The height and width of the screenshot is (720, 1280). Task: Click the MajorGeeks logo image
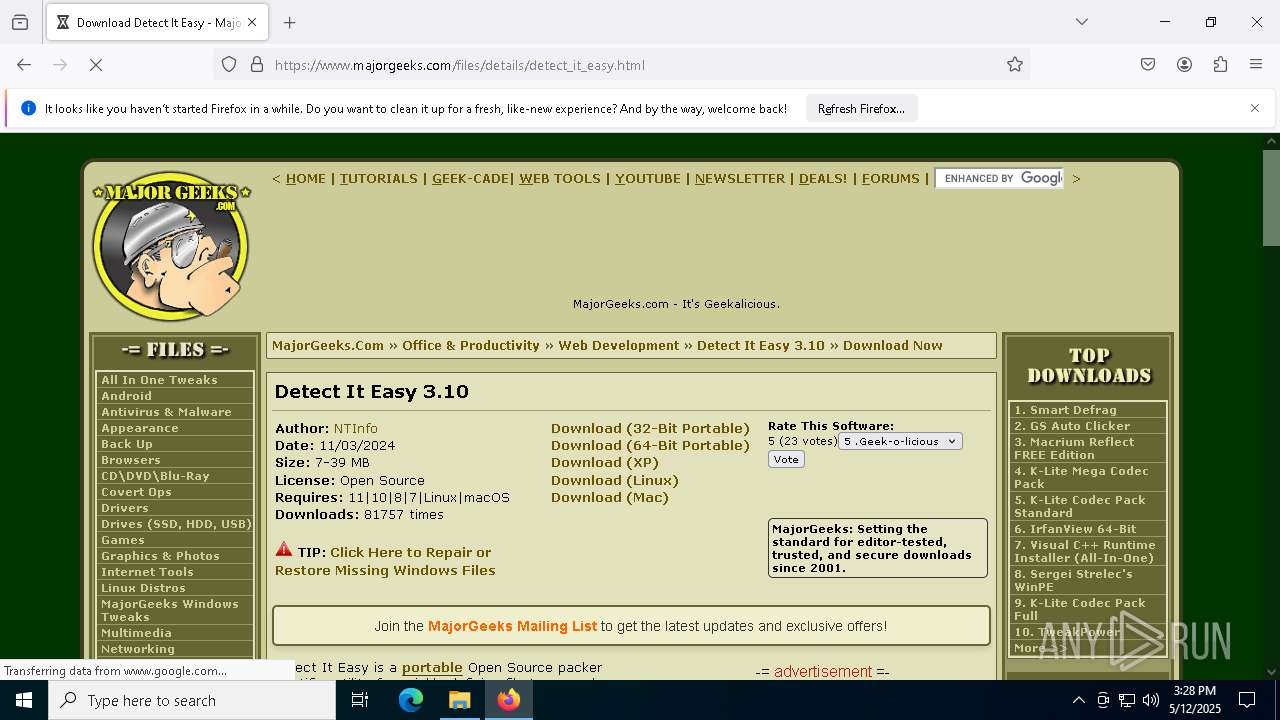(171, 246)
